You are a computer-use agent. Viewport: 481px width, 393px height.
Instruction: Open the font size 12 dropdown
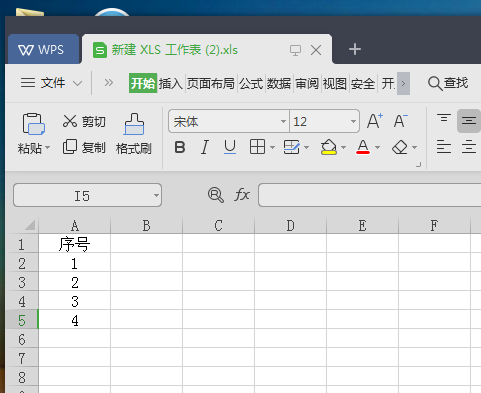click(x=353, y=121)
